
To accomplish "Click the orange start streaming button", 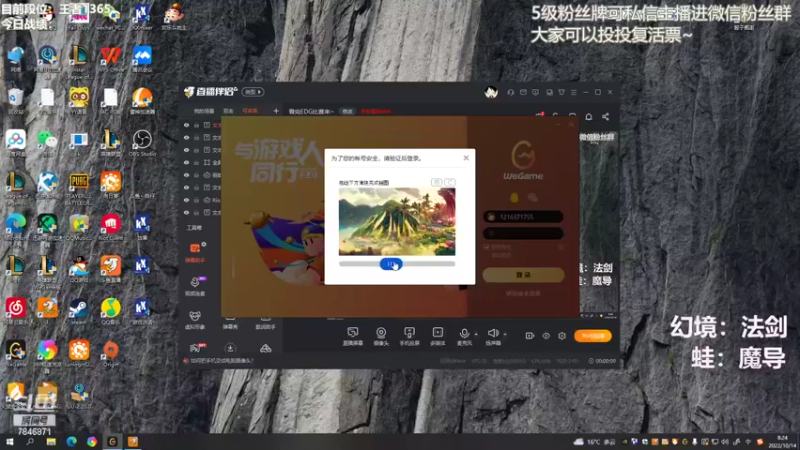I will pos(593,336).
